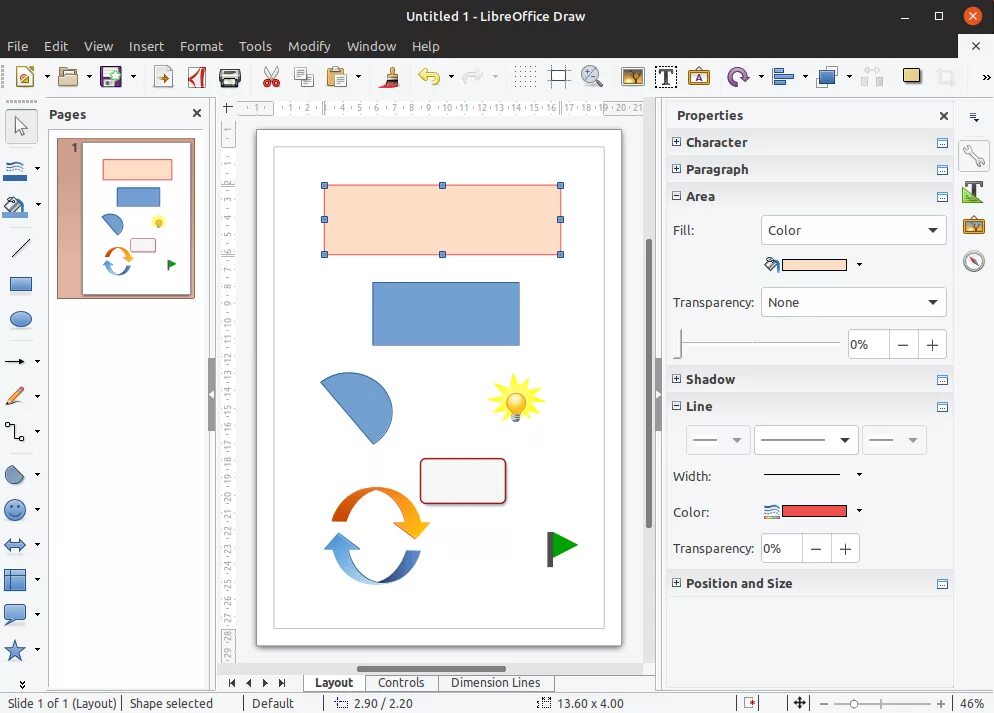Click the Line Color tool icon

tap(15, 170)
